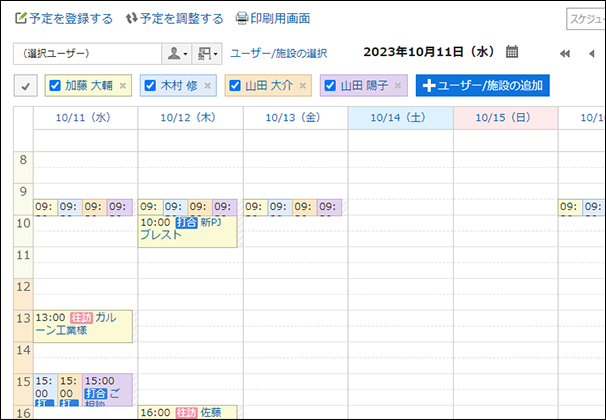Uncheck the 山田 大介 checkbox
This screenshot has width=606, height=420.
coord(235,85)
